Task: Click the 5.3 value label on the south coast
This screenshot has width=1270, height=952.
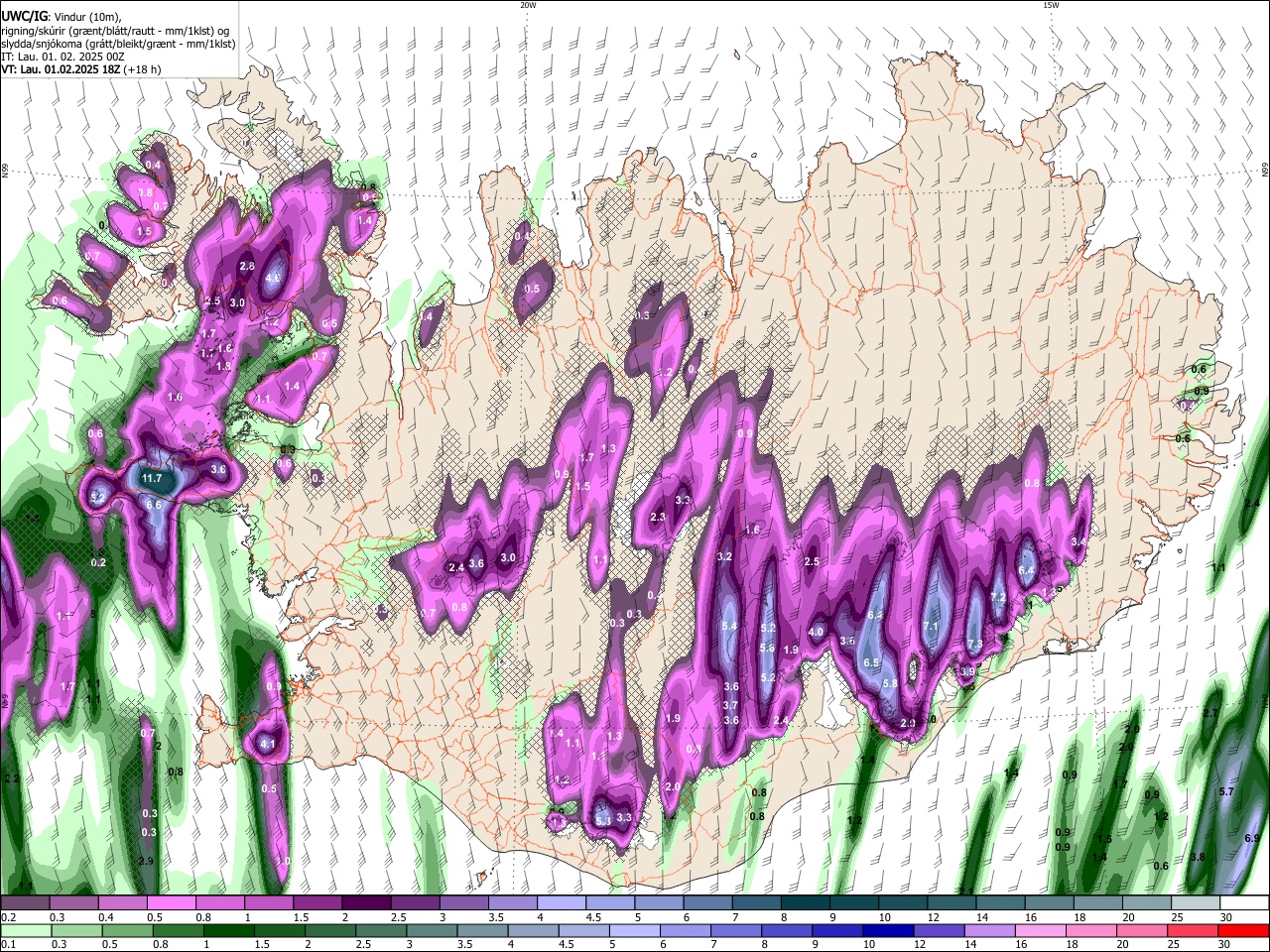Action: pyautogui.click(x=602, y=821)
